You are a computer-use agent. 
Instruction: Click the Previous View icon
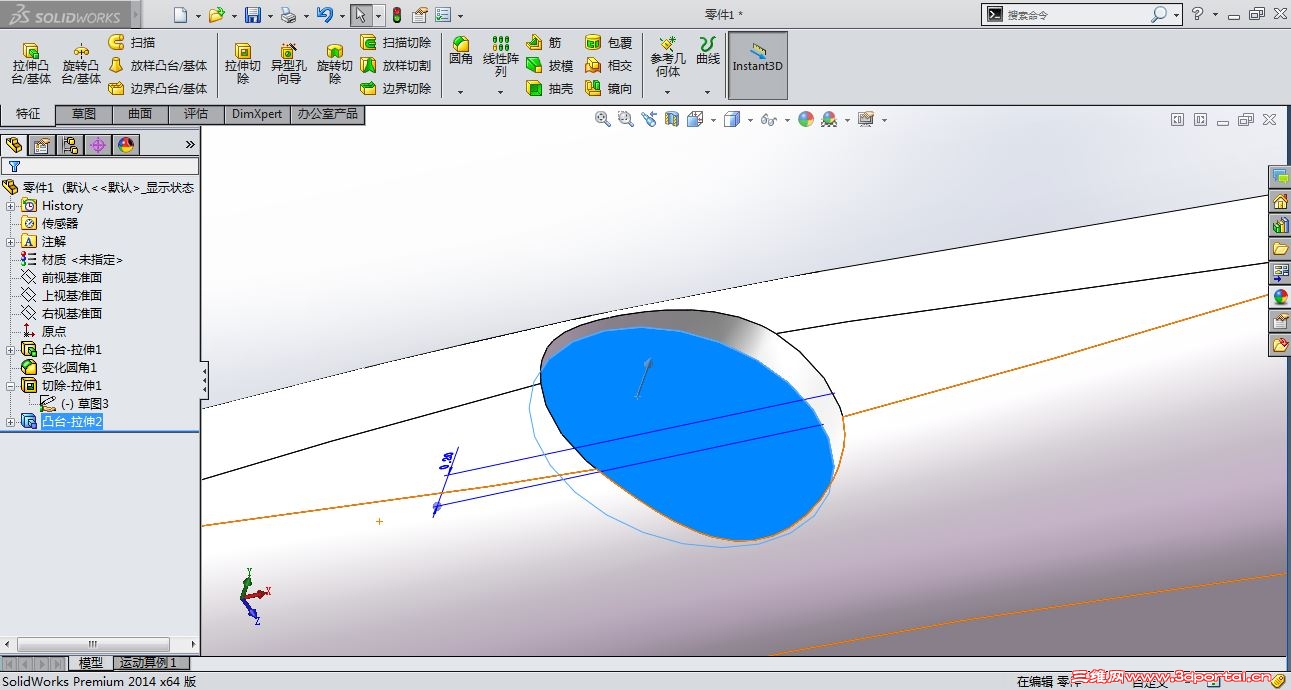coord(649,119)
